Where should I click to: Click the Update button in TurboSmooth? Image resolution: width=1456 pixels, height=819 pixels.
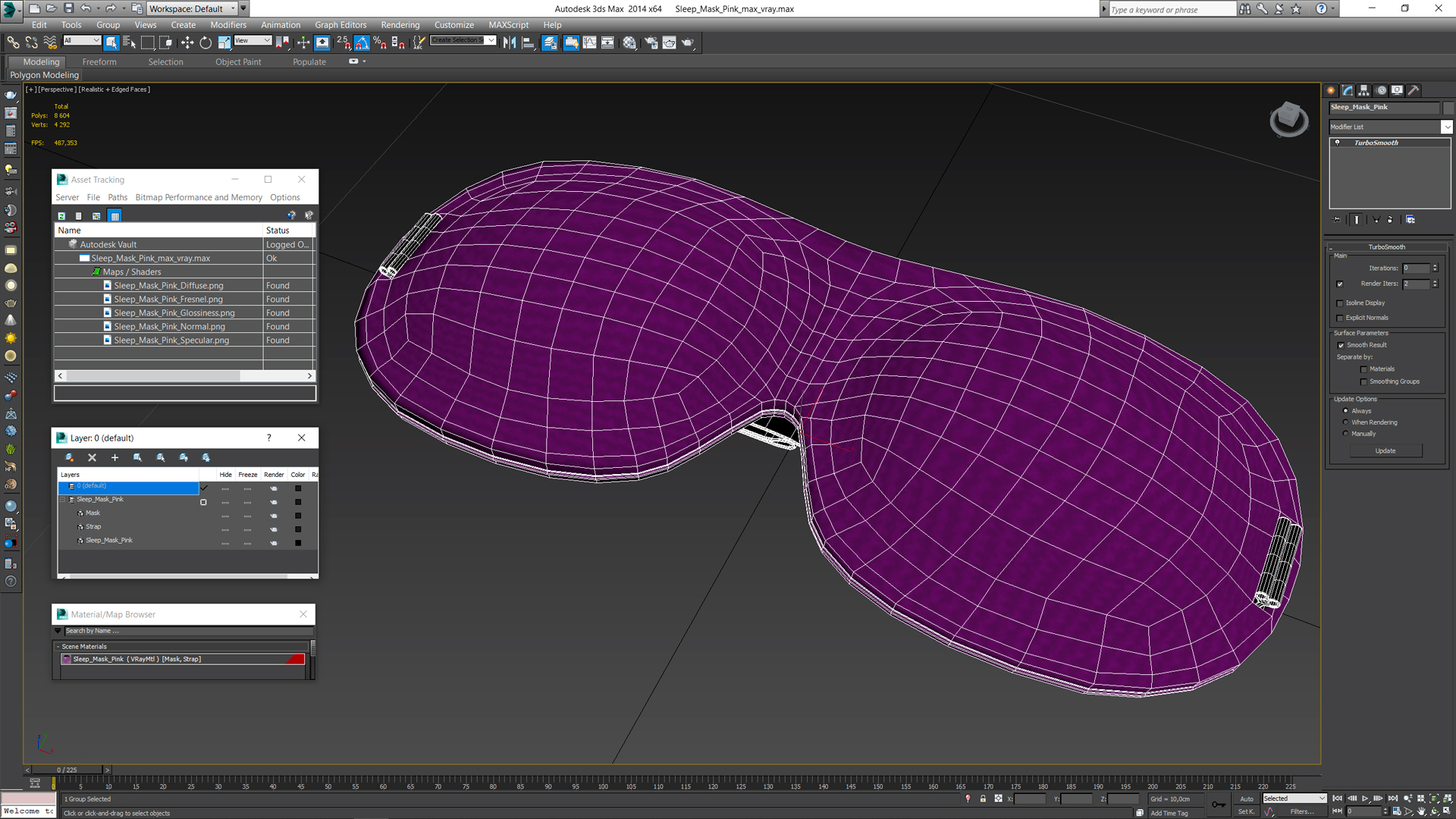pos(1385,451)
